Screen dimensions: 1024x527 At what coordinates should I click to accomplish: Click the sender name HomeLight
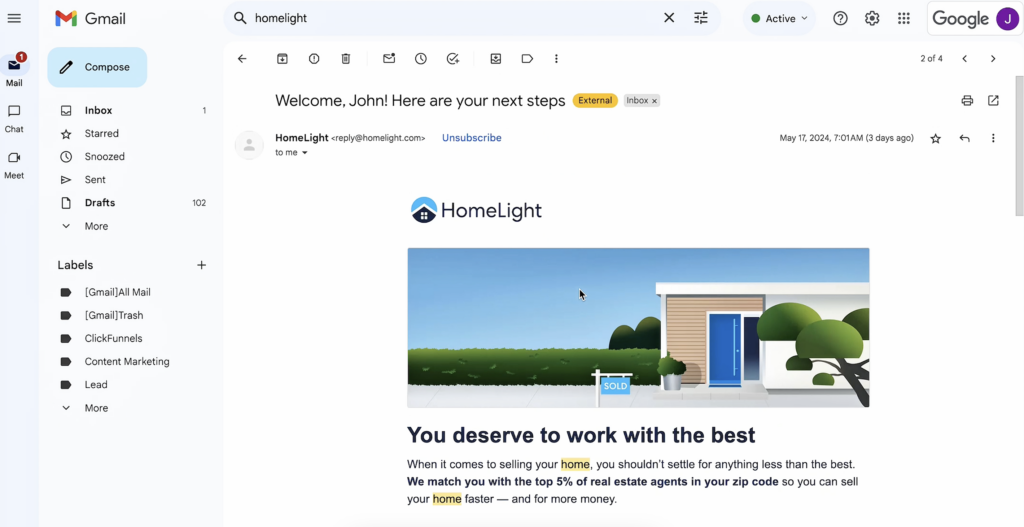pyautogui.click(x=302, y=138)
